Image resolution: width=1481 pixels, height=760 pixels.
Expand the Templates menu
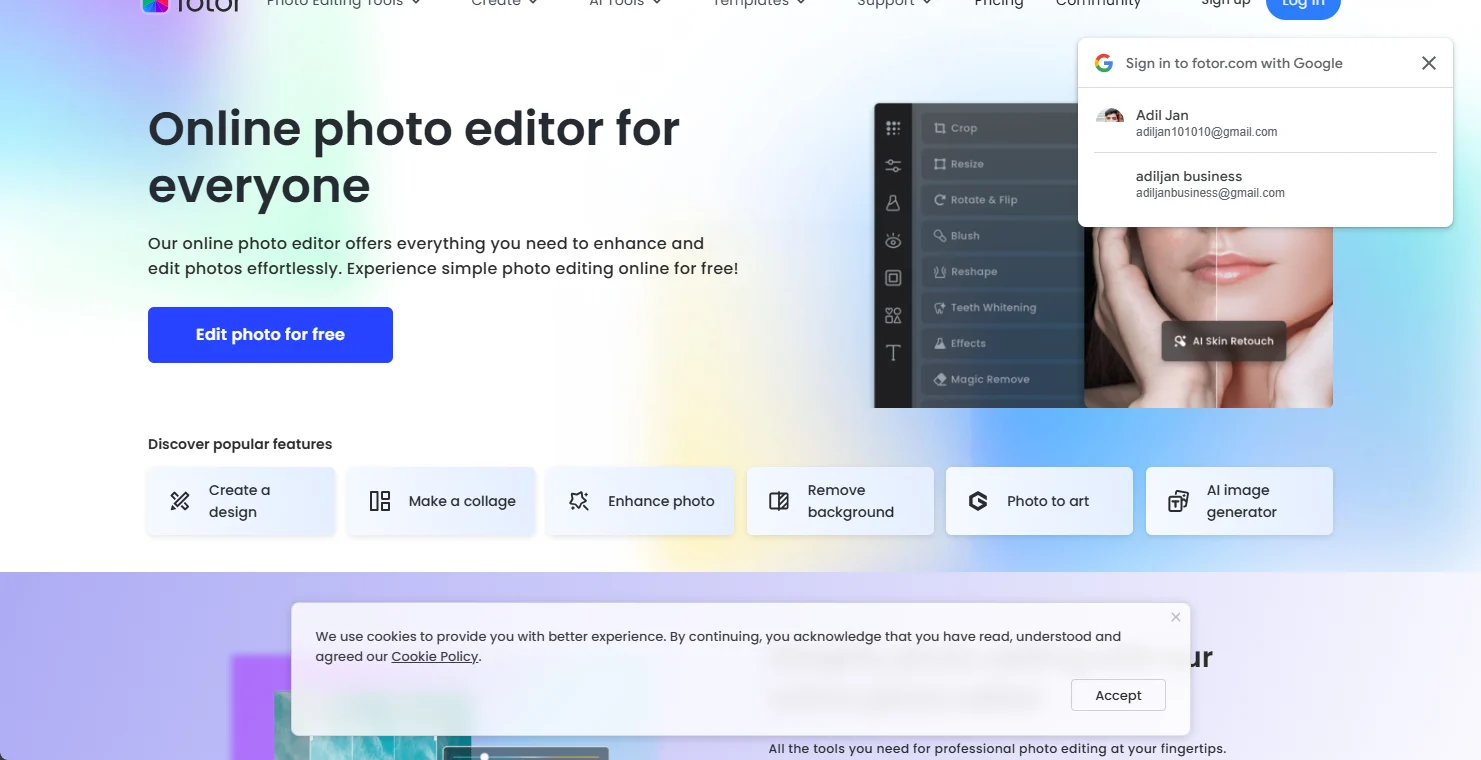[759, 4]
